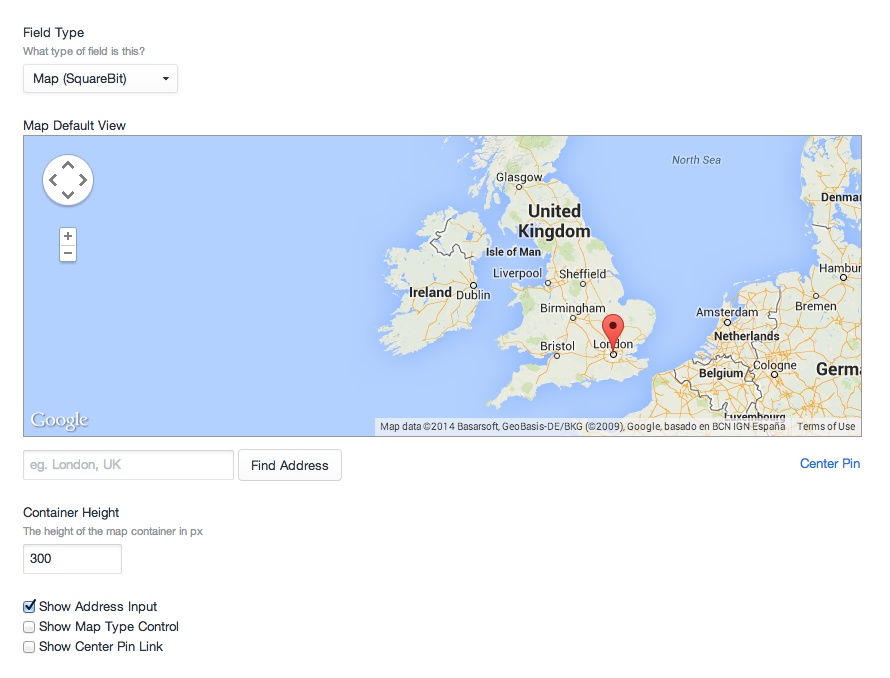Viewport: 890px width, 678px height.
Task: Click the Center Pin link
Action: click(829, 464)
